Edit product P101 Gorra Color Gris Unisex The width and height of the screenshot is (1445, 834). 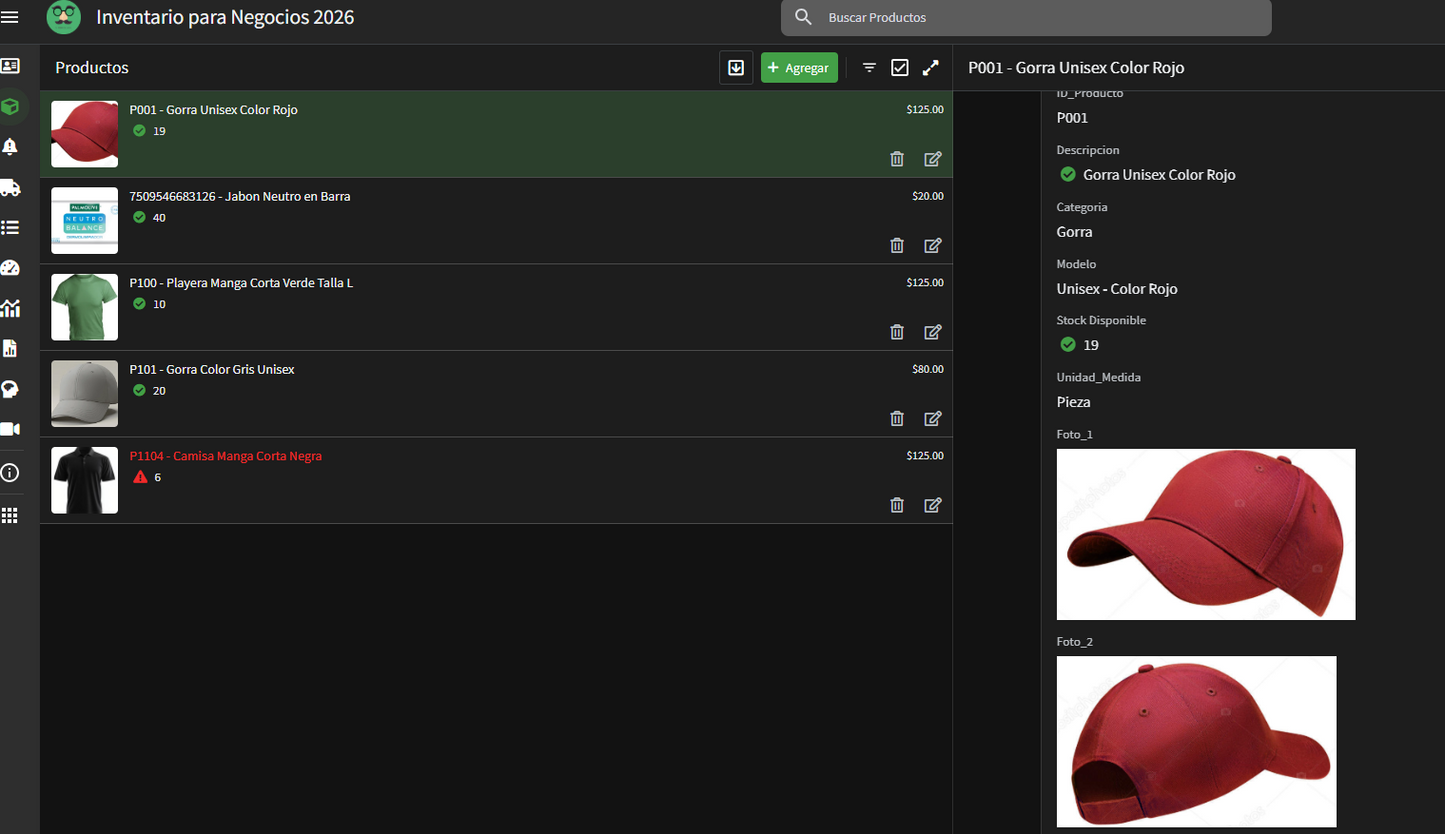point(933,418)
